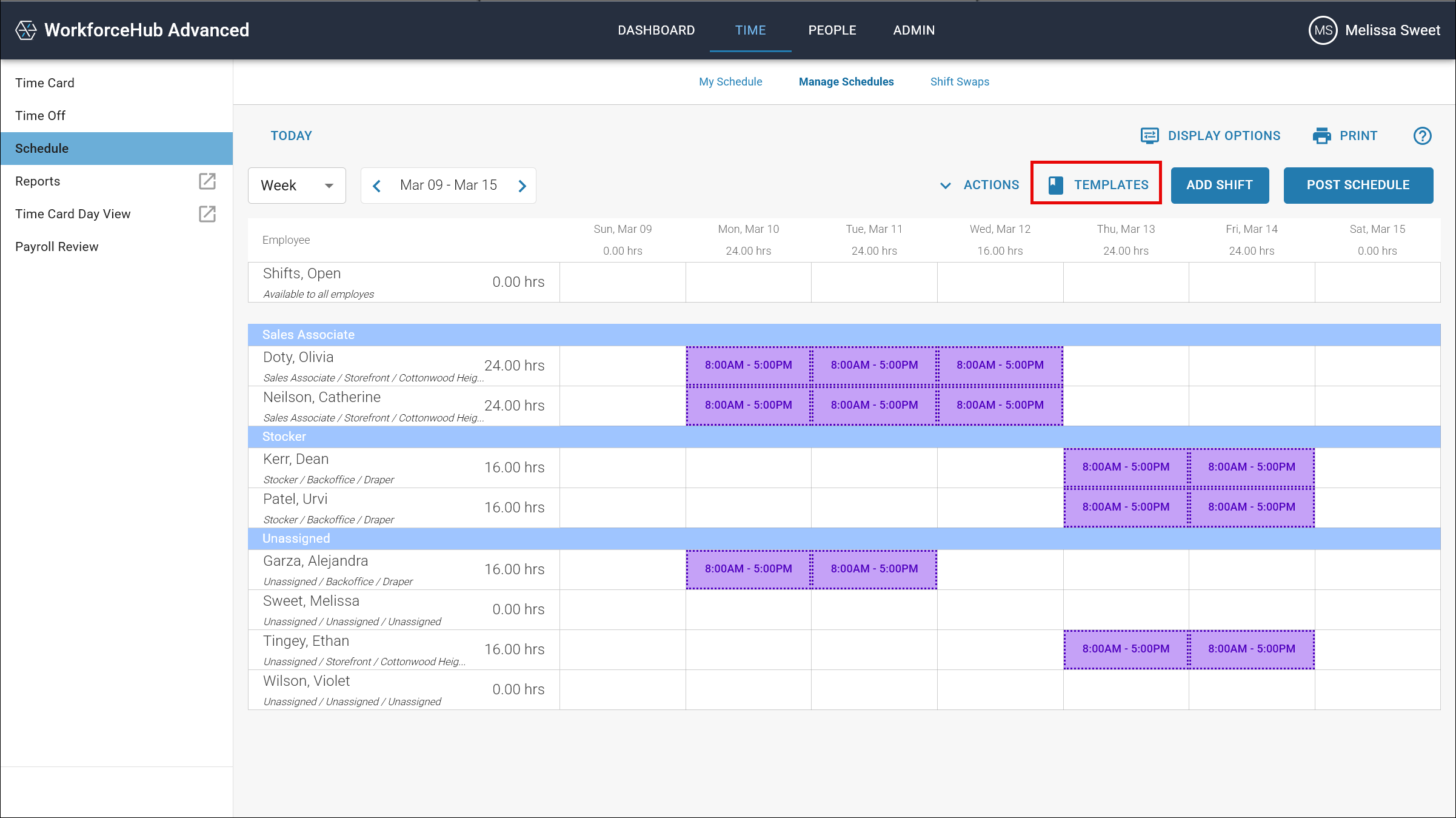1456x818 pixels.
Task: Click the Post Schedule button
Action: coord(1358,185)
